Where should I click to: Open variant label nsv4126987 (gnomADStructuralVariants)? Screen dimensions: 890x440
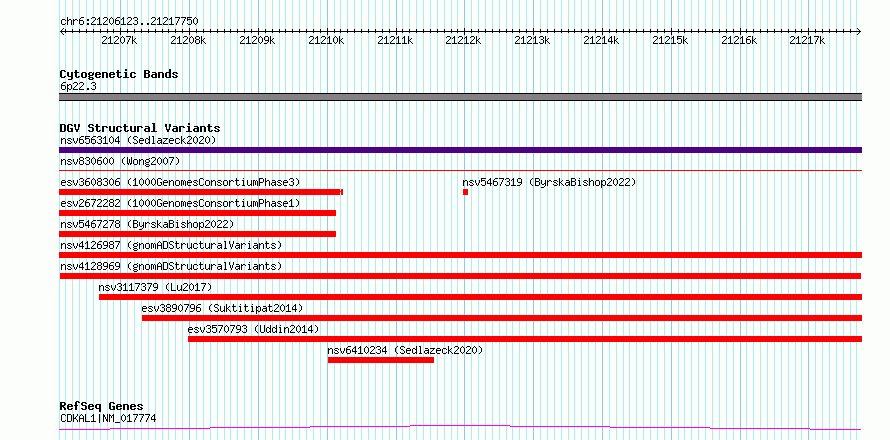(x=171, y=245)
